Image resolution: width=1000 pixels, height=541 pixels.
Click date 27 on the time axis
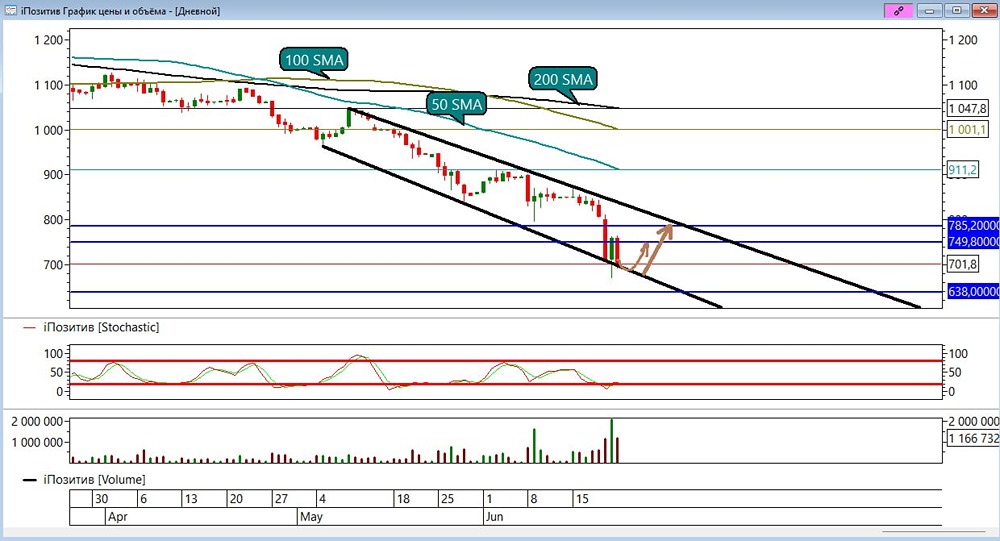[x=281, y=499]
